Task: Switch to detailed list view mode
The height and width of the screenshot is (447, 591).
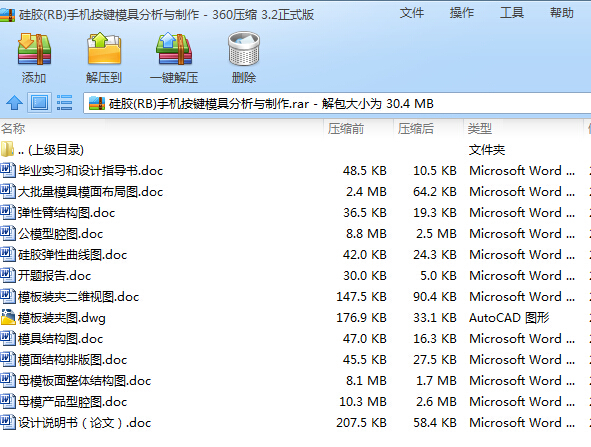Action: (64, 103)
